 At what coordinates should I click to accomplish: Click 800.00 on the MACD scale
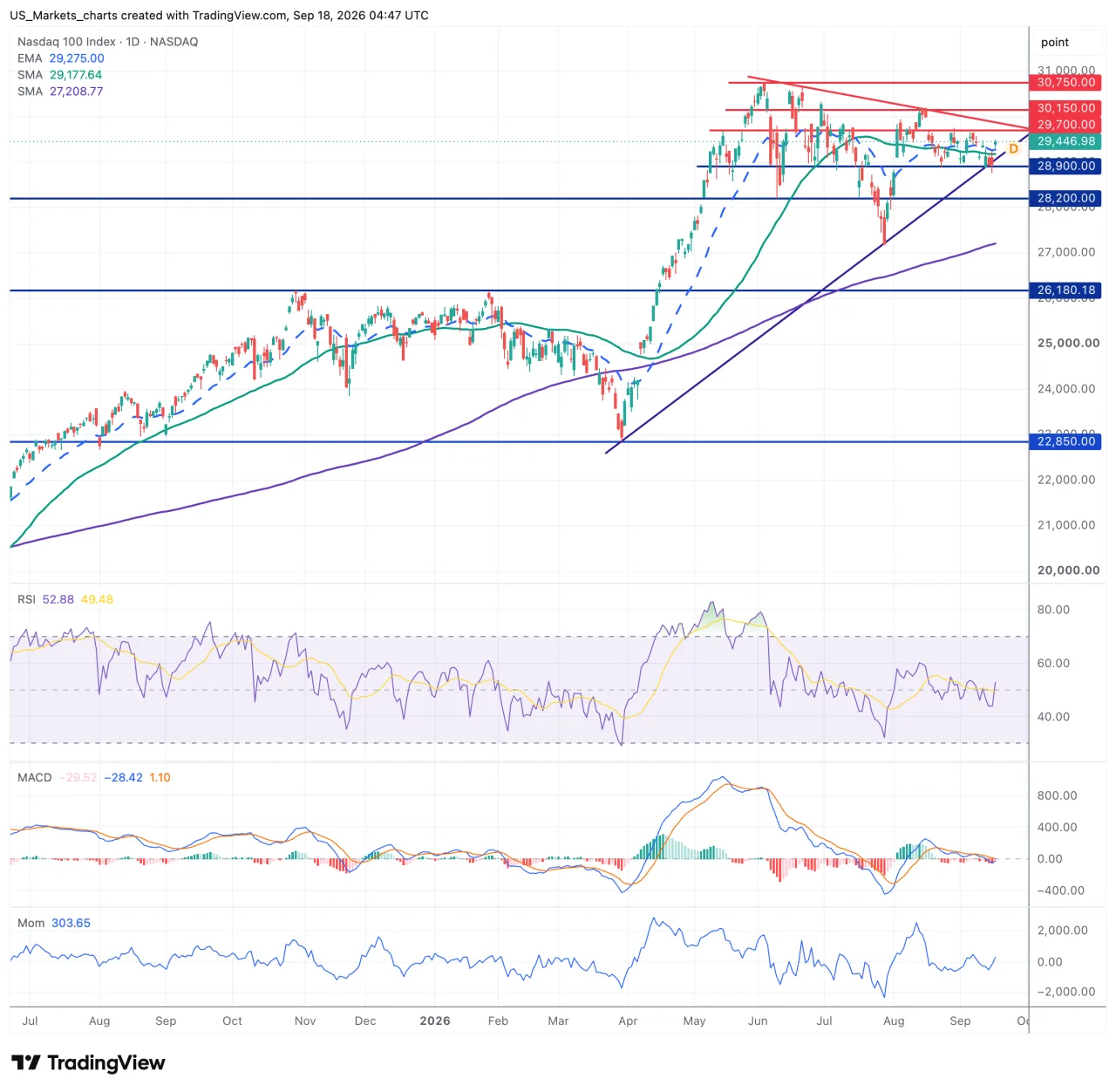[x=1057, y=795]
